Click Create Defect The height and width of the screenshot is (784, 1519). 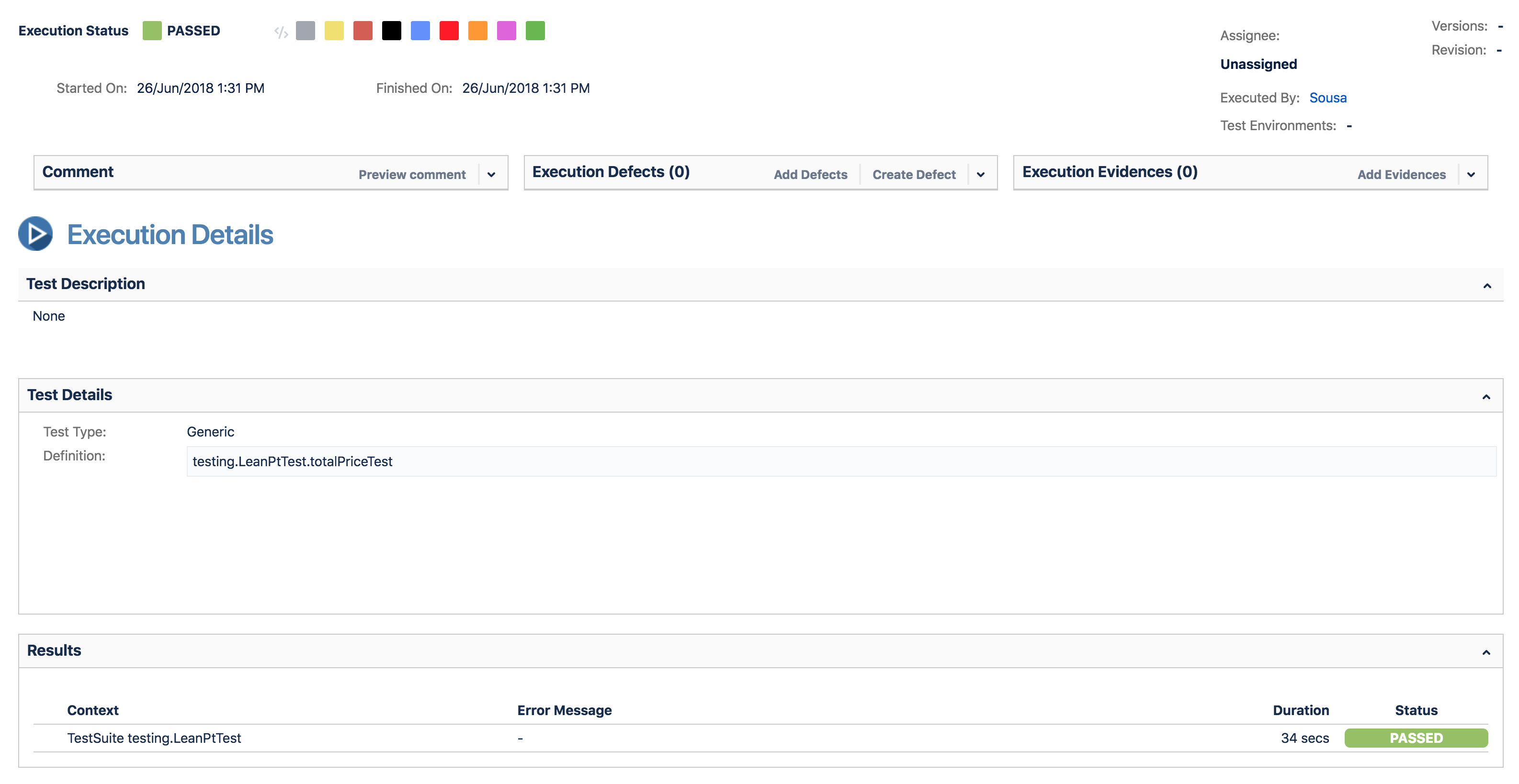pos(914,175)
